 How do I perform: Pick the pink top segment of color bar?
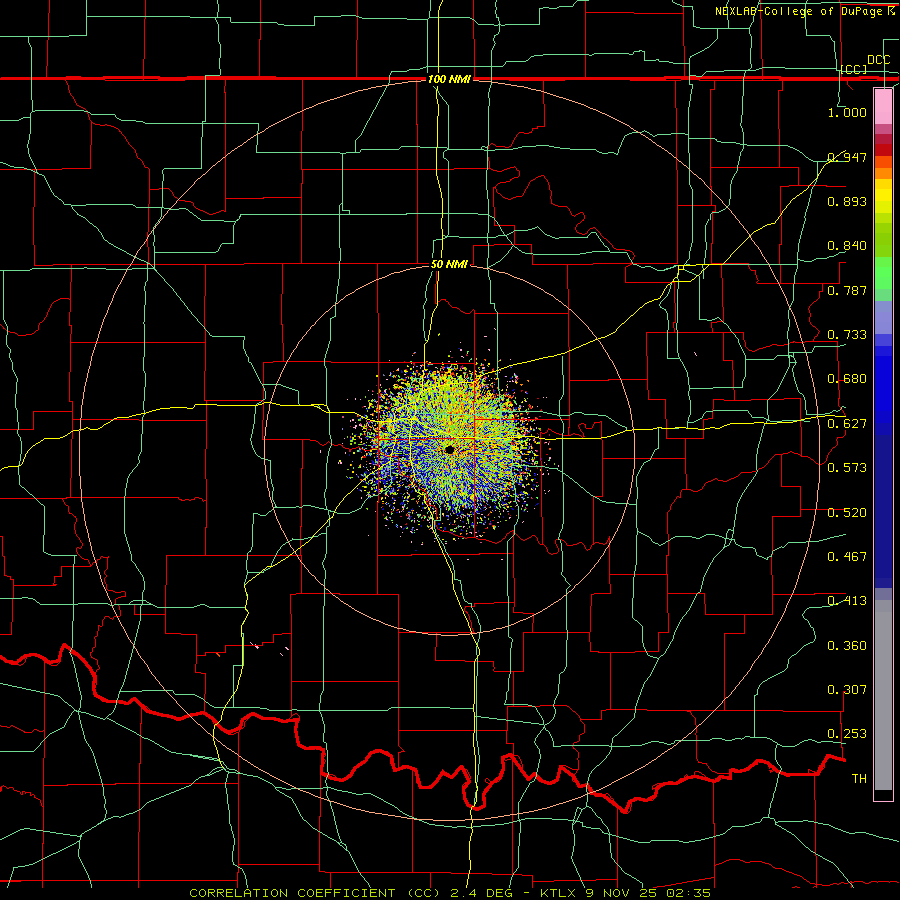(883, 106)
